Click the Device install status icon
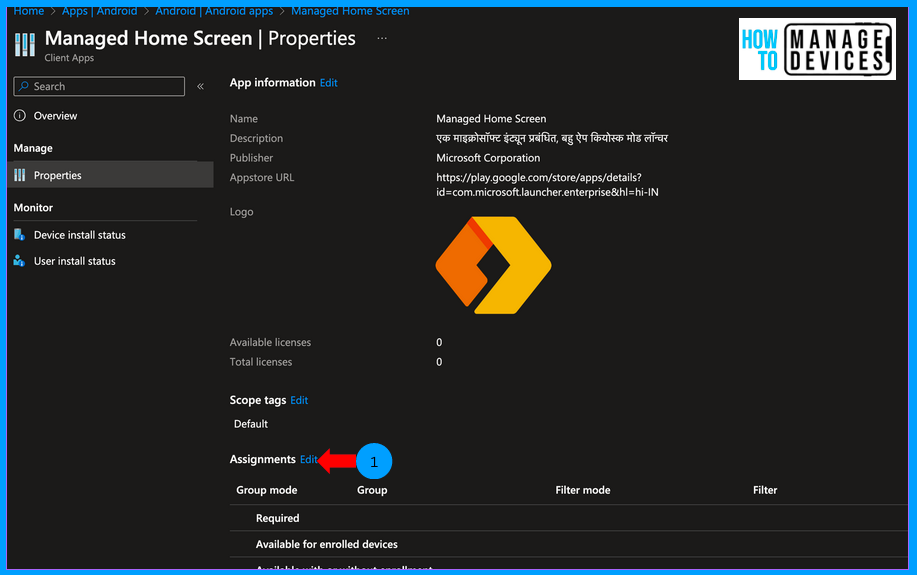The image size is (917, 575). 19,235
